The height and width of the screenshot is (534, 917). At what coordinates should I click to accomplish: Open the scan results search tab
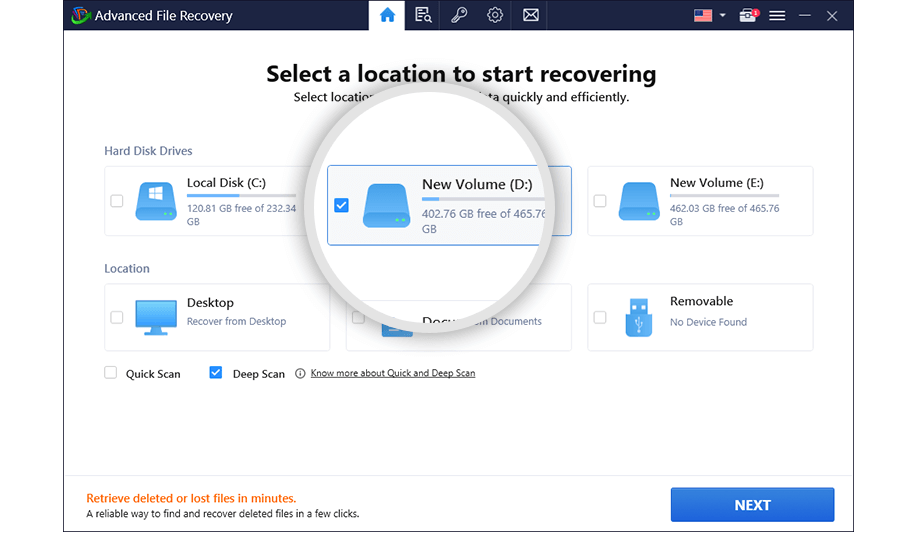click(423, 15)
